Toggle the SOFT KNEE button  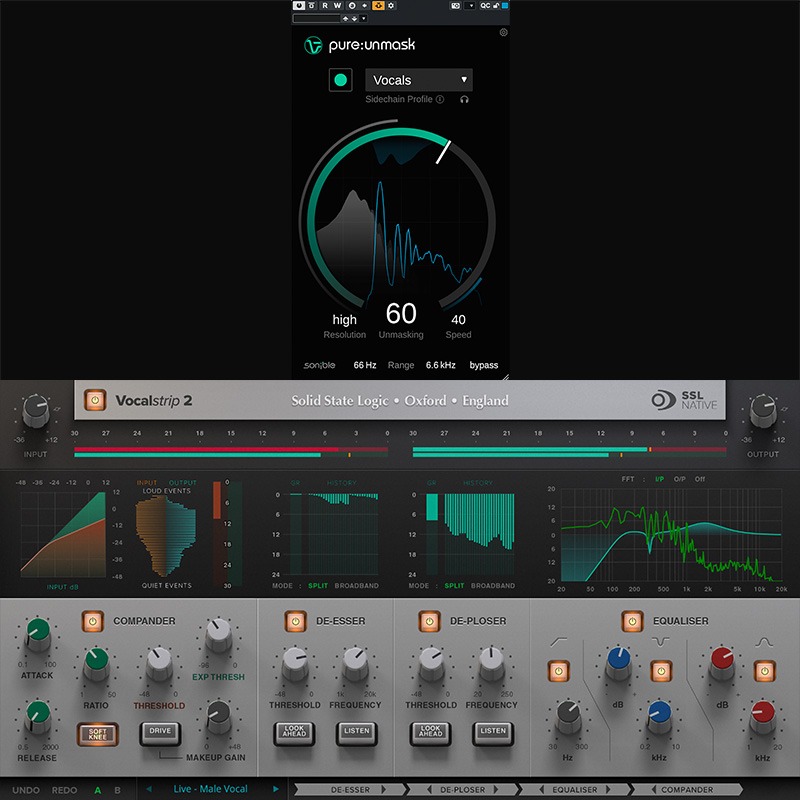coord(97,734)
